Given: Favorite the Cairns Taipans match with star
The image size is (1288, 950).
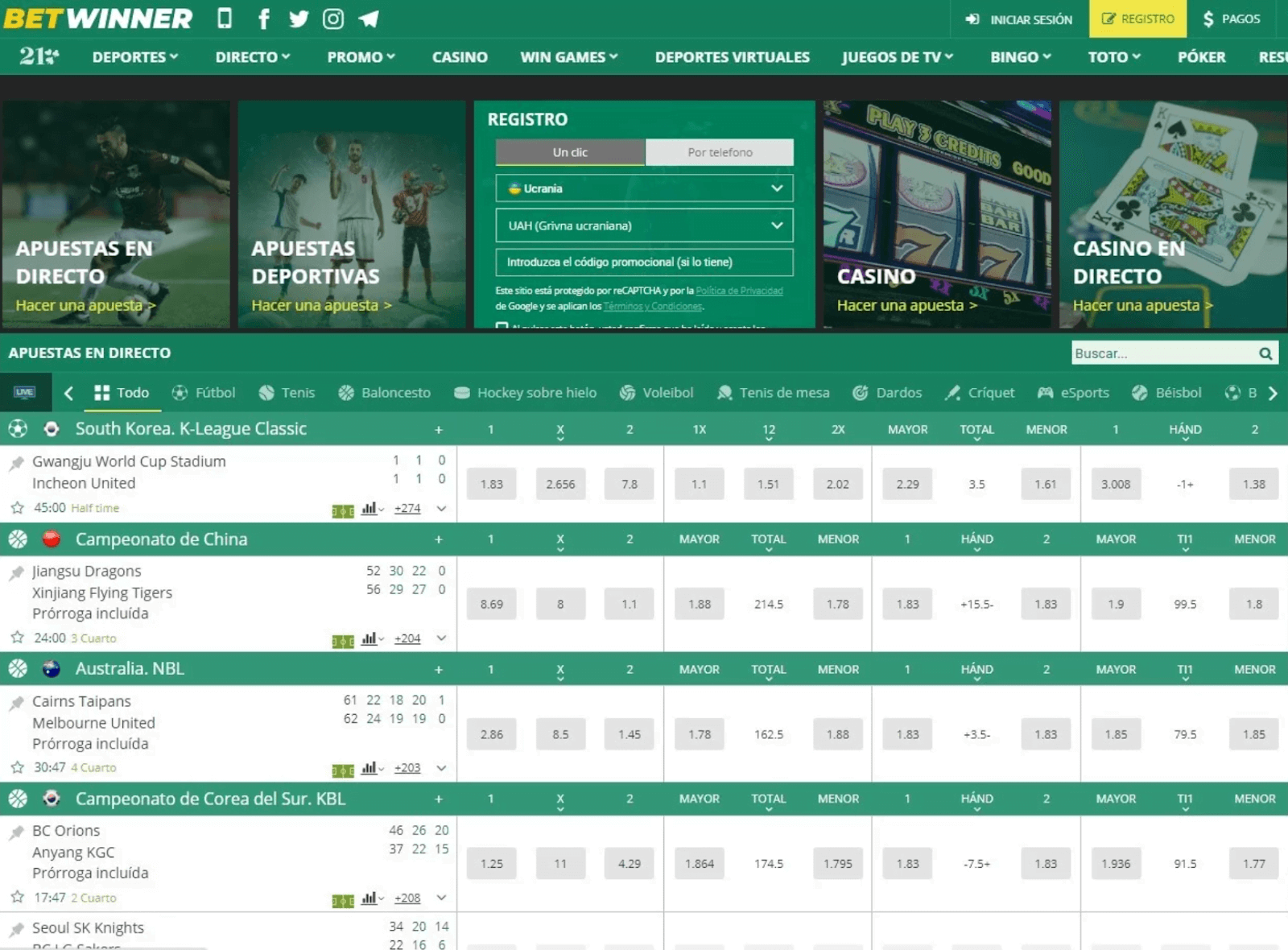Looking at the screenshot, I should 17,767.
